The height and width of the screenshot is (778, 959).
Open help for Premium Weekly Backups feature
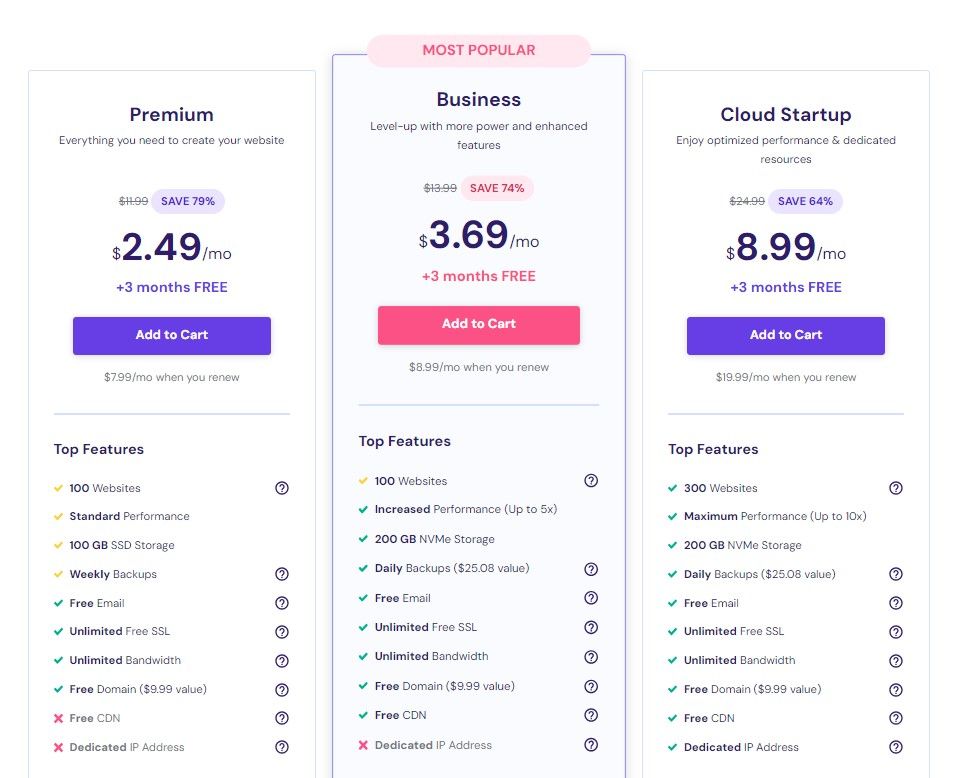coord(281,574)
